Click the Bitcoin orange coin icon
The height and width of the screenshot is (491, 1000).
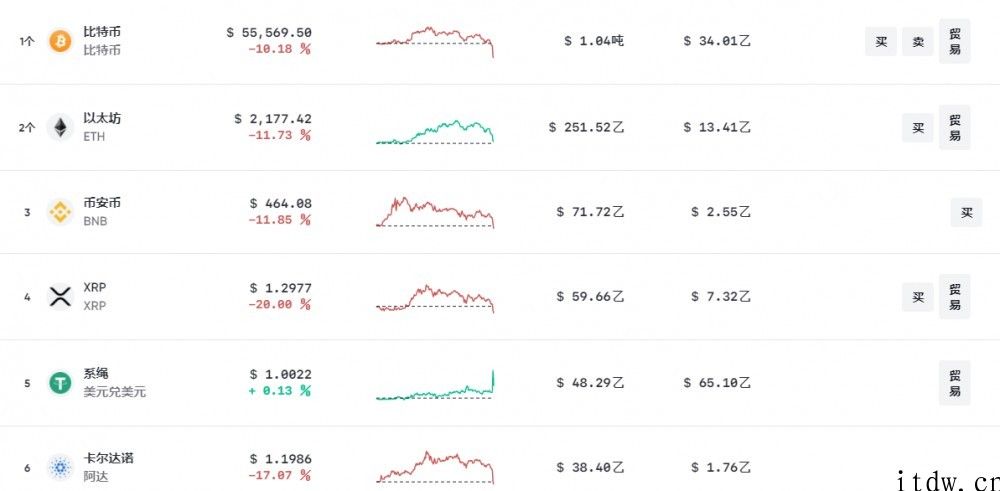click(61, 41)
